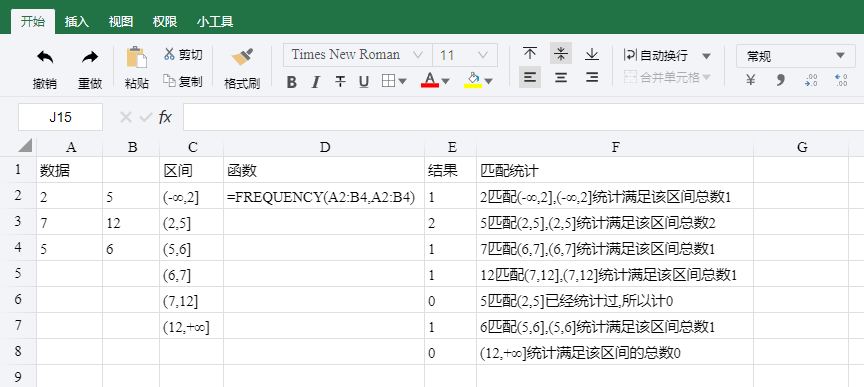
Task: Select the 函数 header cell
Action: pyautogui.click(x=324, y=171)
